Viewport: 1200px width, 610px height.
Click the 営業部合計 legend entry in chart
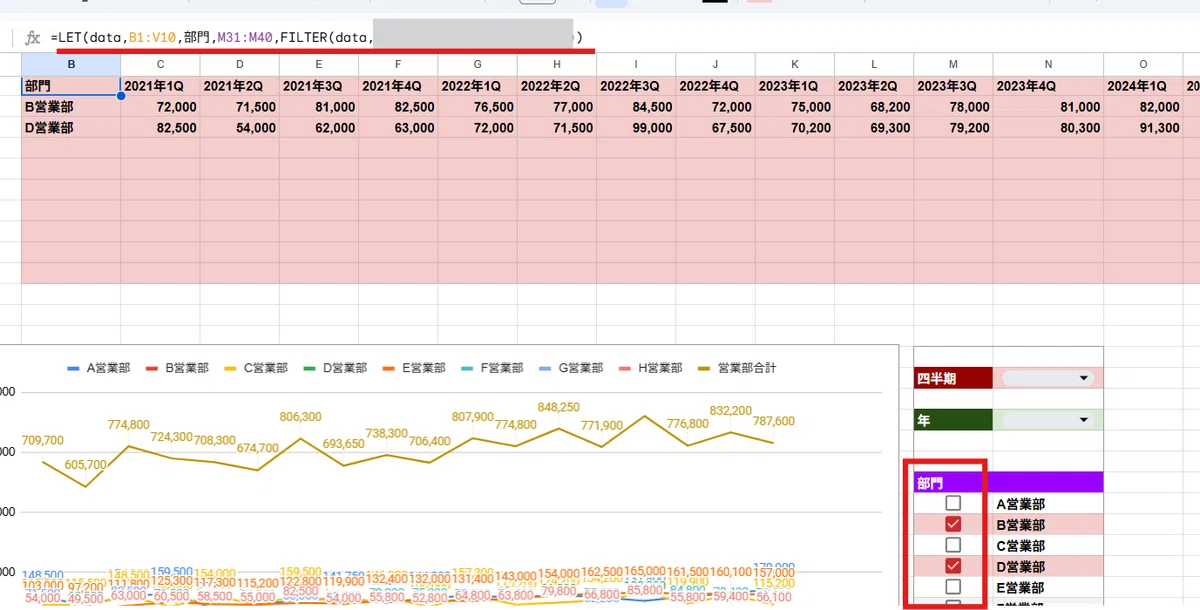(x=735, y=368)
